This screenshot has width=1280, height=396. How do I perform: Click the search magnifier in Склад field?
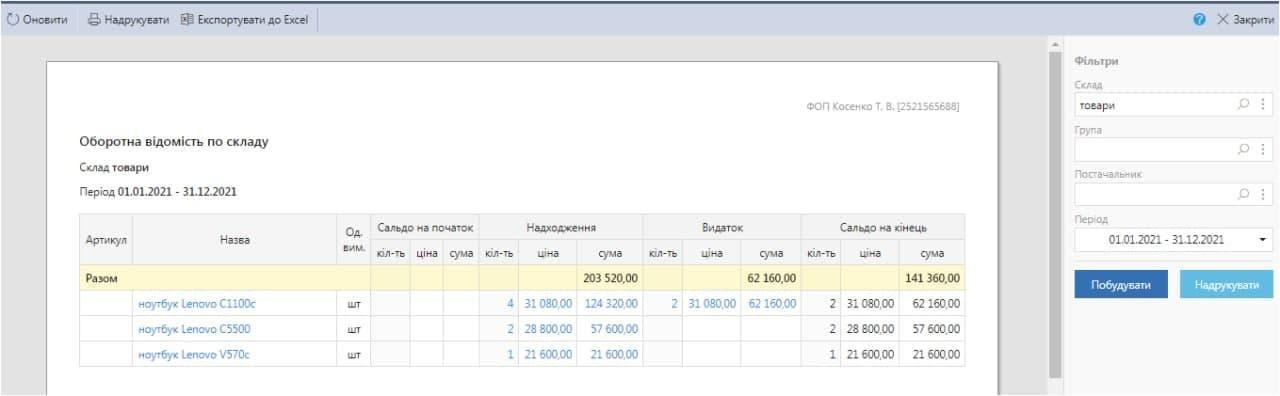coord(1244,105)
